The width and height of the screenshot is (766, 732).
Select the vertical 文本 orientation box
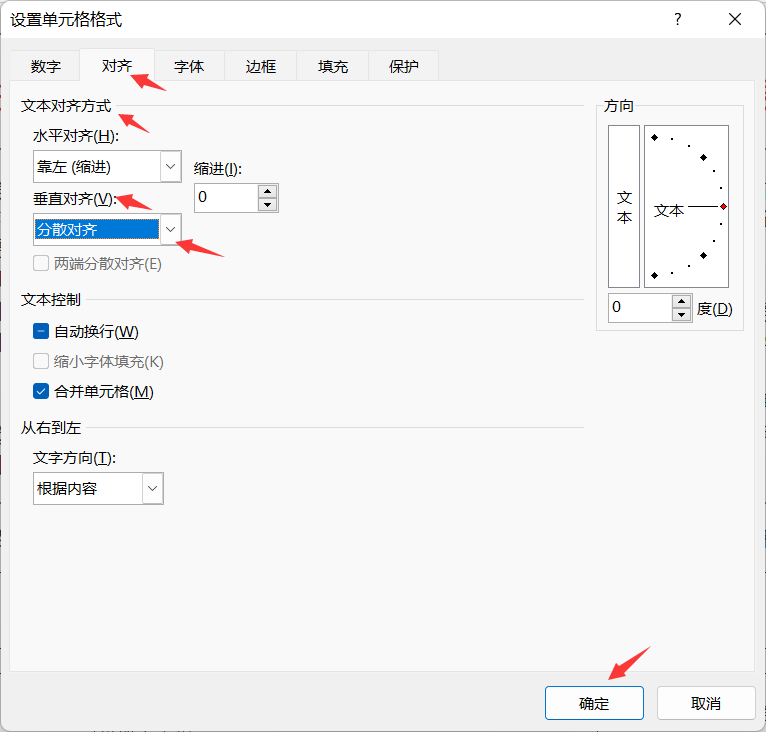coord(624,206)
